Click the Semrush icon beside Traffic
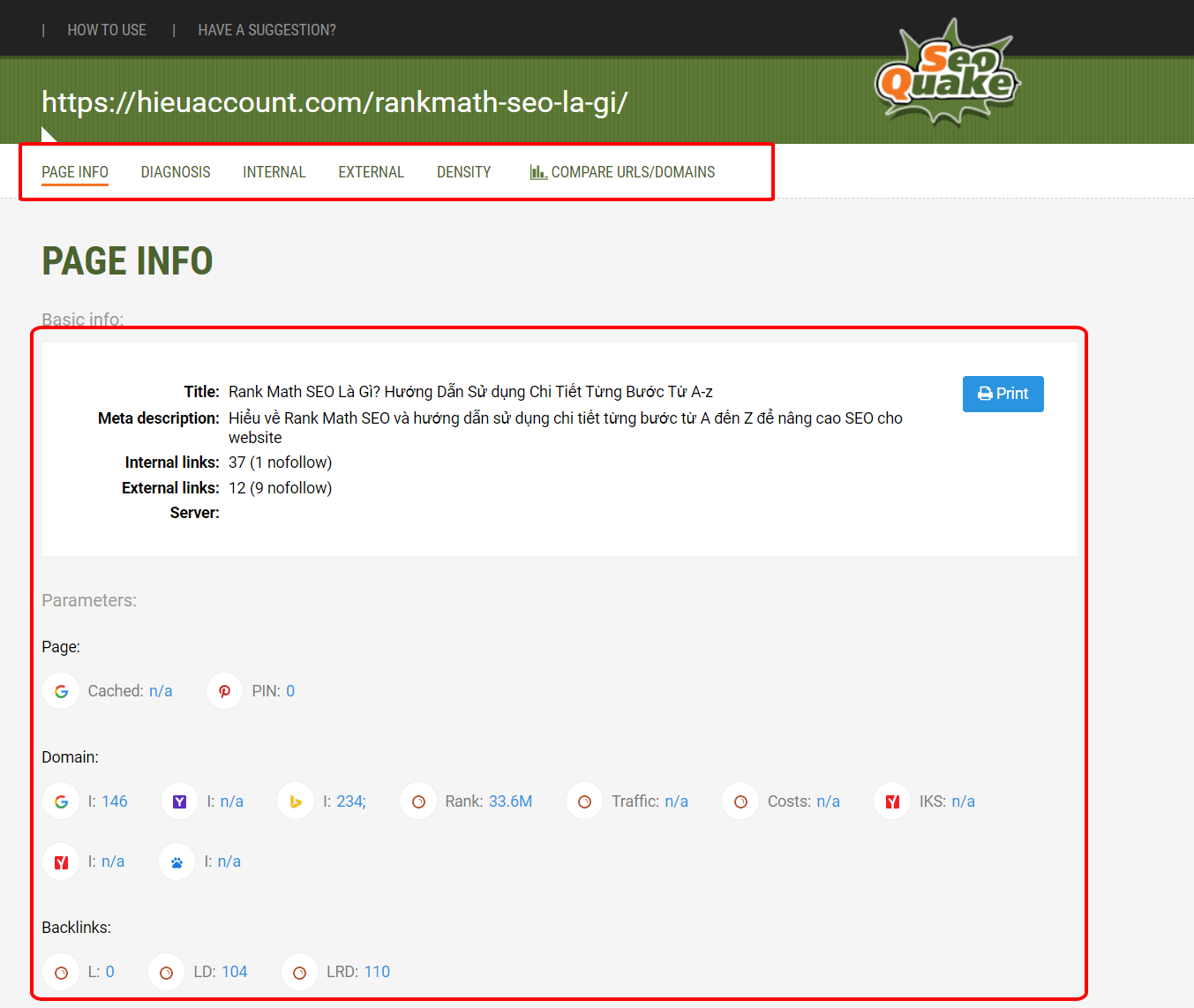This screenshot has height=1008, width=1194. [584, 801]
